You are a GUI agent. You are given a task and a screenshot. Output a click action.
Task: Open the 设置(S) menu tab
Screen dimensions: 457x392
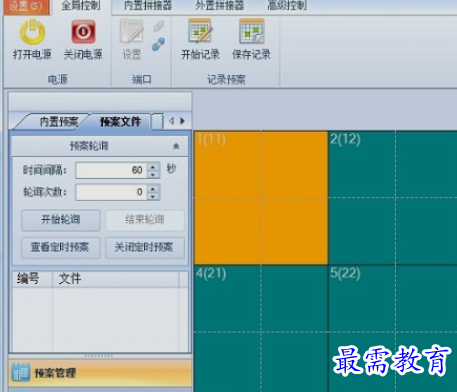[x=26, y=6]
